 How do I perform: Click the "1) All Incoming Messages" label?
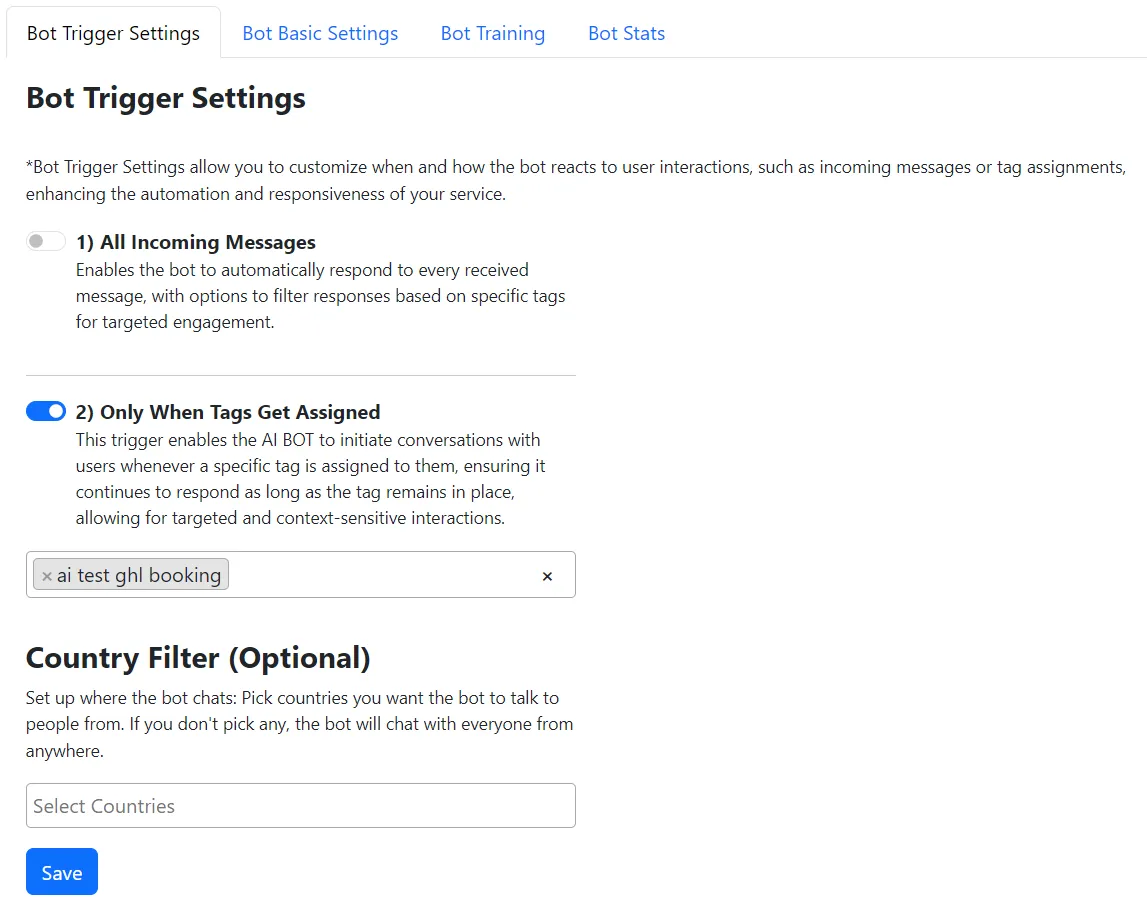click(x=196, y=242)
